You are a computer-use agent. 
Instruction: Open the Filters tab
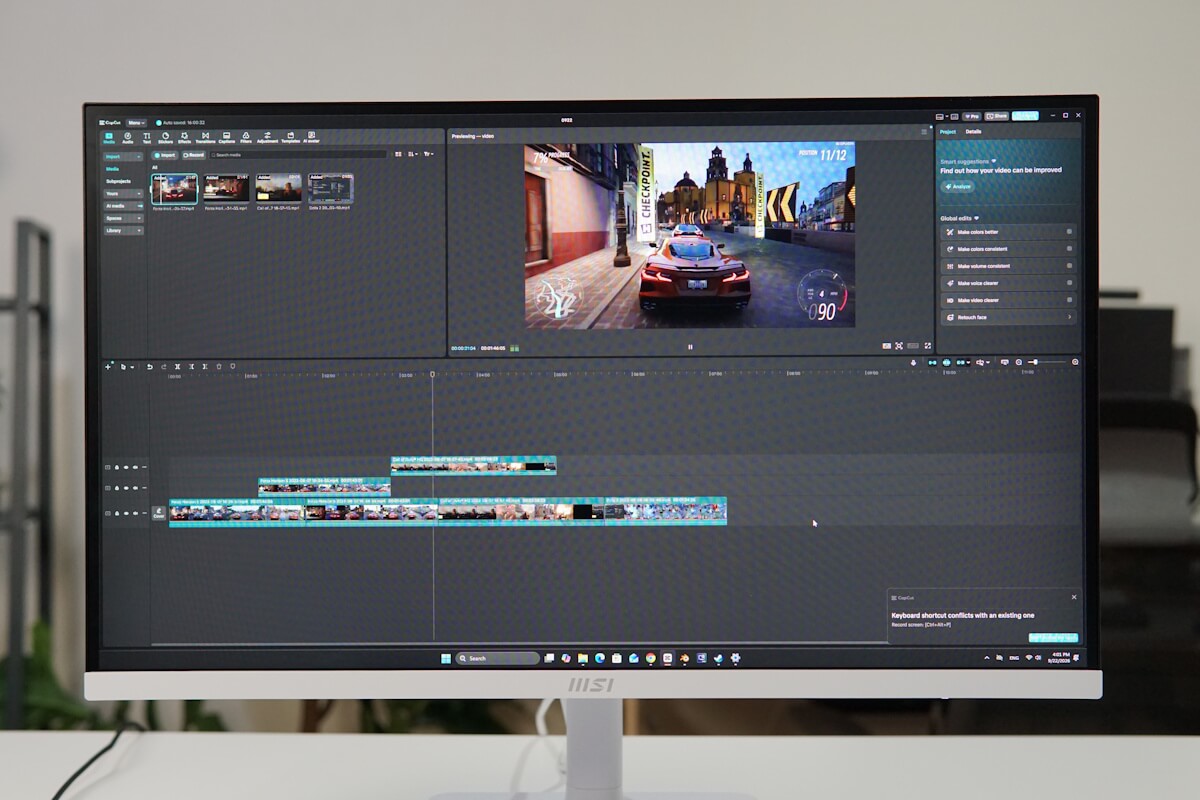click(246, 138)
